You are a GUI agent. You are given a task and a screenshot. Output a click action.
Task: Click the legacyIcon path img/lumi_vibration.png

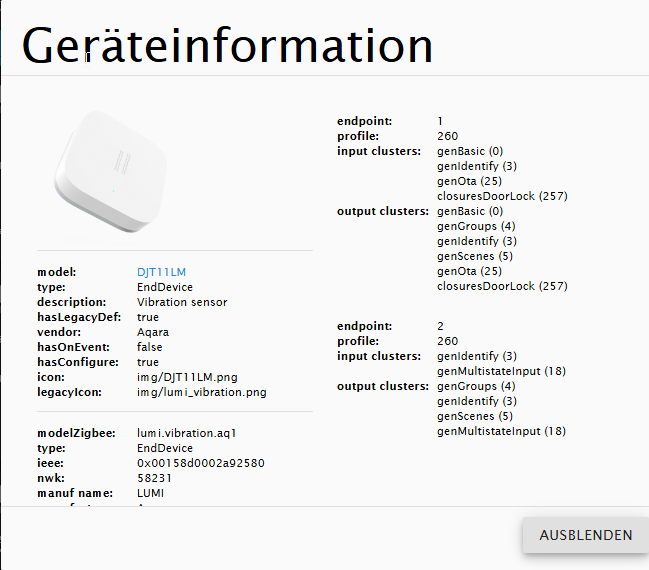201,392
